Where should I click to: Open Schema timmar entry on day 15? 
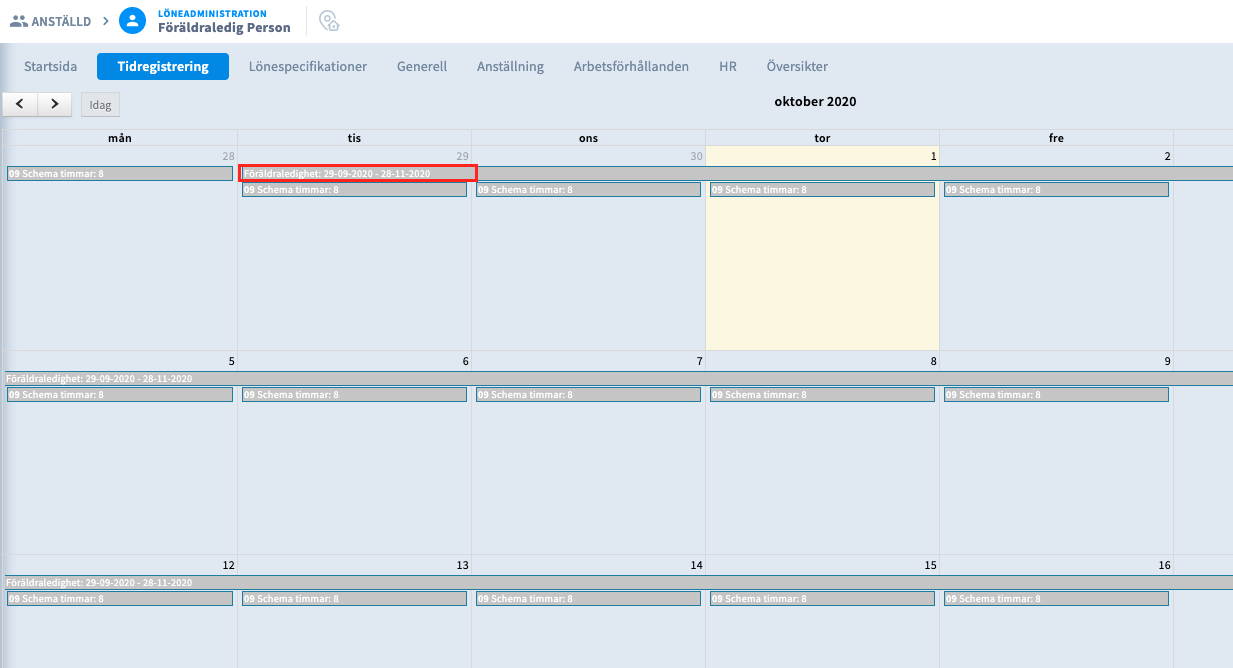coord(822,598)
